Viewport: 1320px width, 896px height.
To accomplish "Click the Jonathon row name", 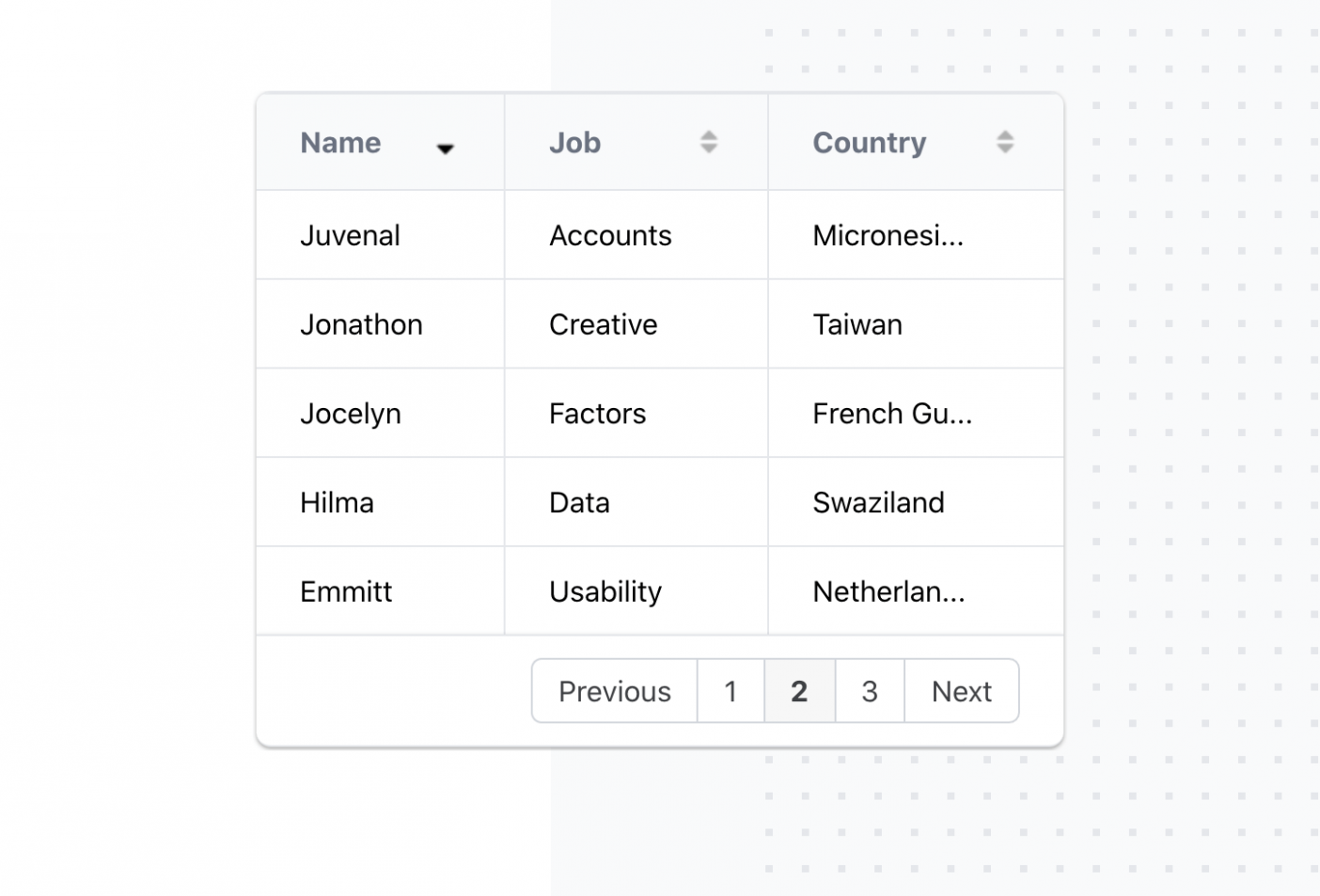I will point(362,324).
